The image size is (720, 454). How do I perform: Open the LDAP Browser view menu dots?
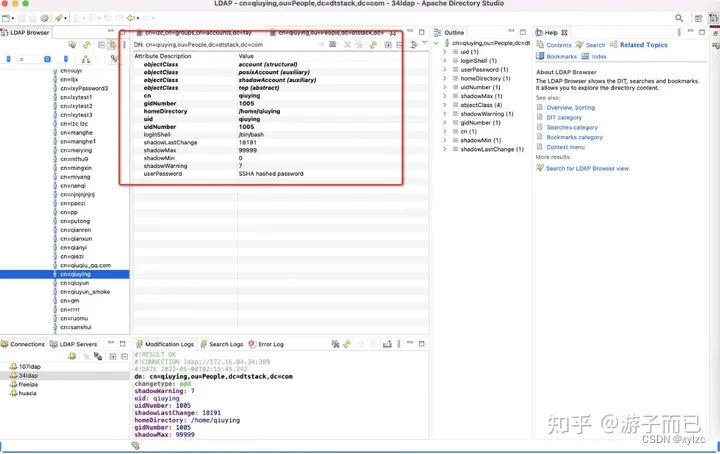[x=124, y=45]
